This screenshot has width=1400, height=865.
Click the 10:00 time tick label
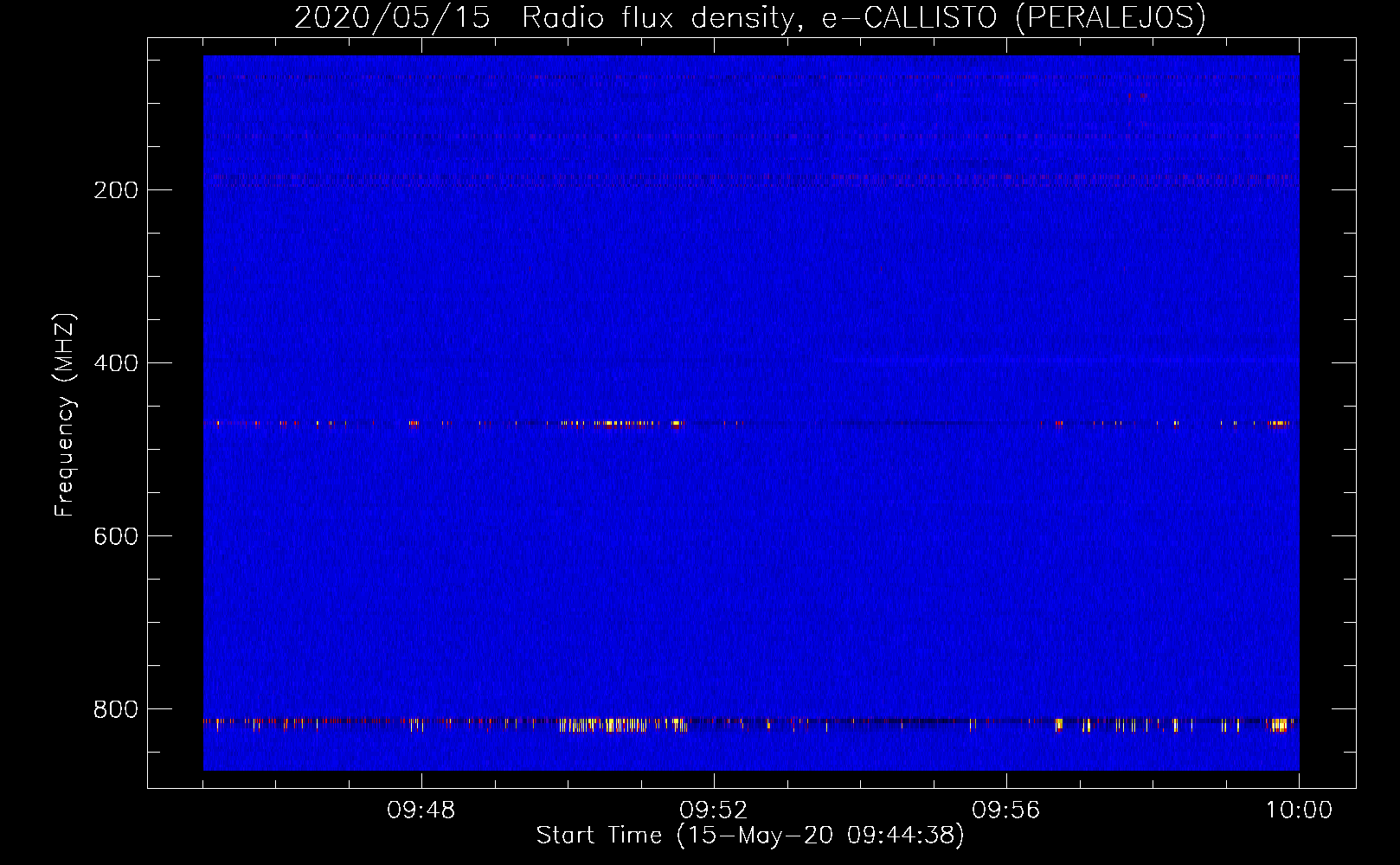[x=1299, y=811]
